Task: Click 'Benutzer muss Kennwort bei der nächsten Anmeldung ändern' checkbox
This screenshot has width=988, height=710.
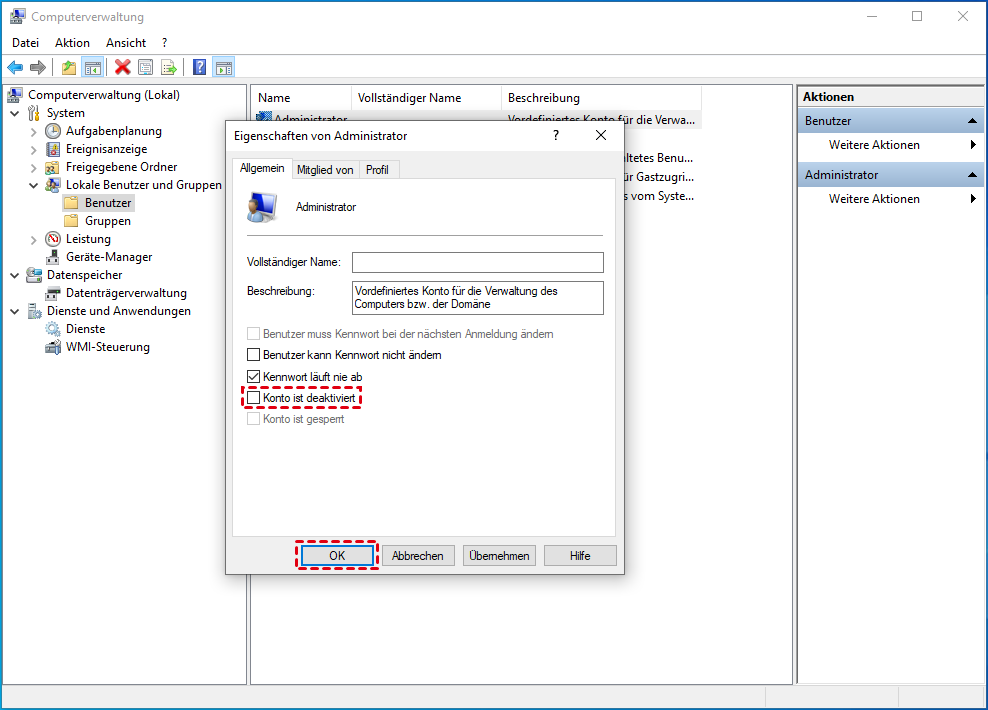Action: pyautogui.click(x=253, y=333)
